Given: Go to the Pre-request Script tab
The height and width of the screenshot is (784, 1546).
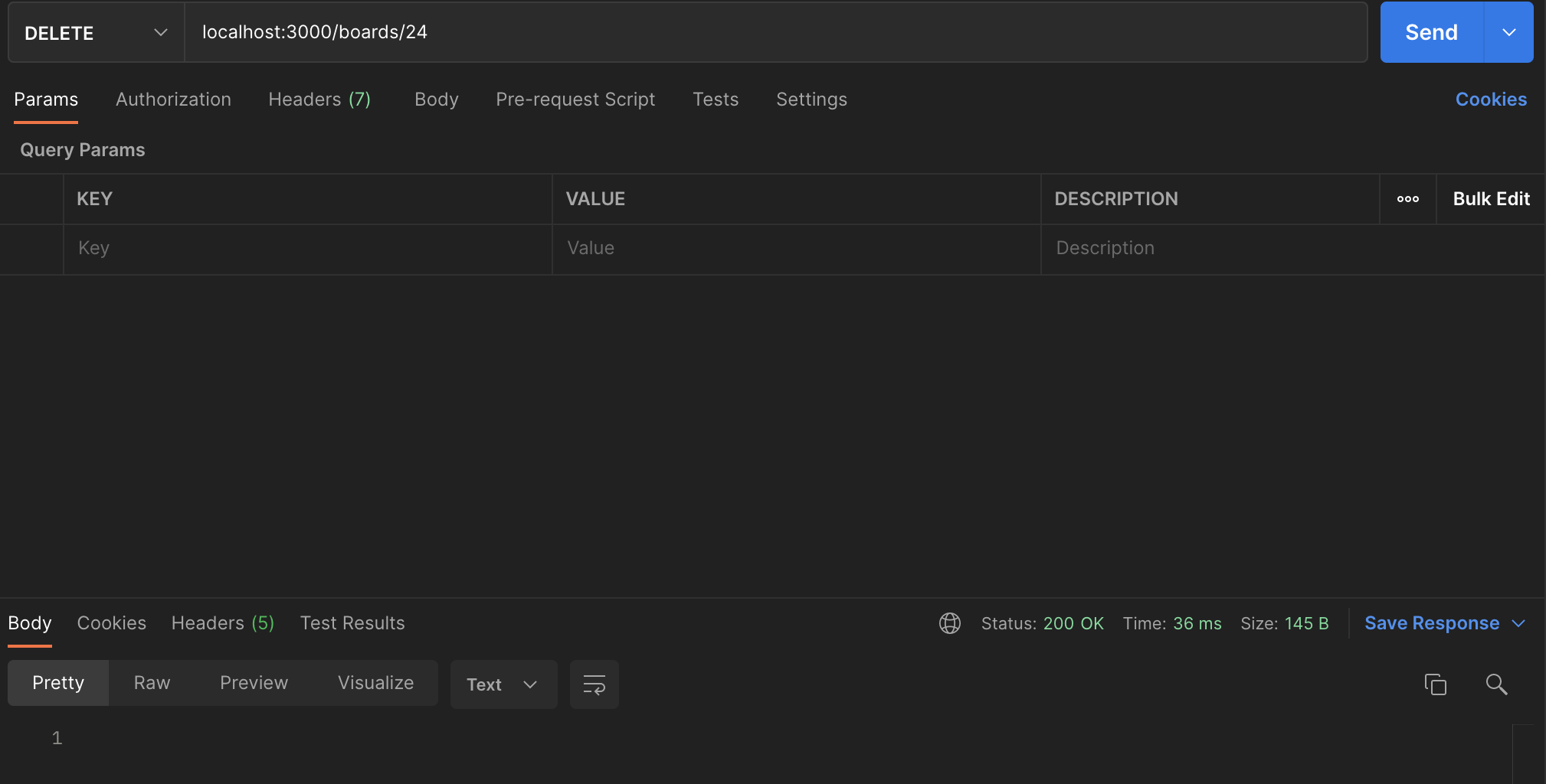Looking at the screenshot, I should (575, 100).
